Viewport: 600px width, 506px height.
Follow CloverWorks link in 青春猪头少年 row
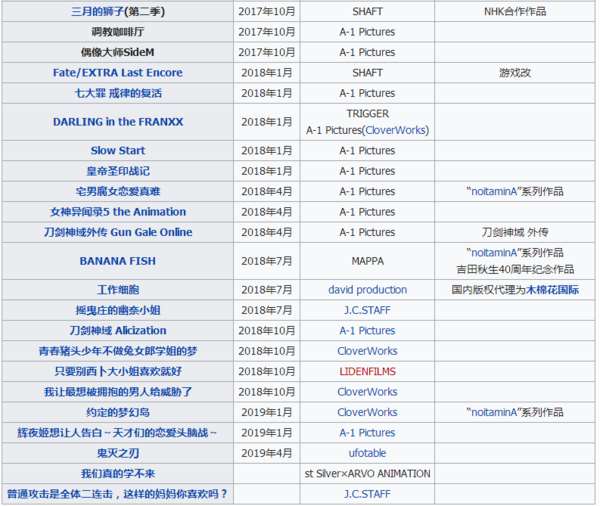pos(367,351)
